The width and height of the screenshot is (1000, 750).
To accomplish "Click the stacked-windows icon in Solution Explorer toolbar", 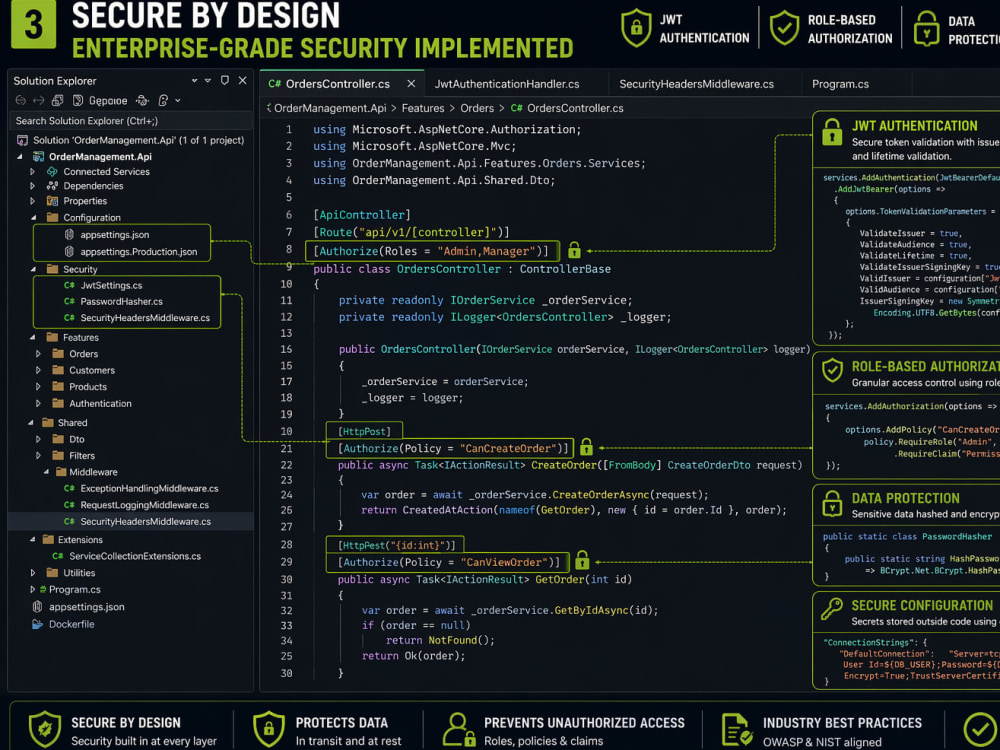I will point(57,100).
